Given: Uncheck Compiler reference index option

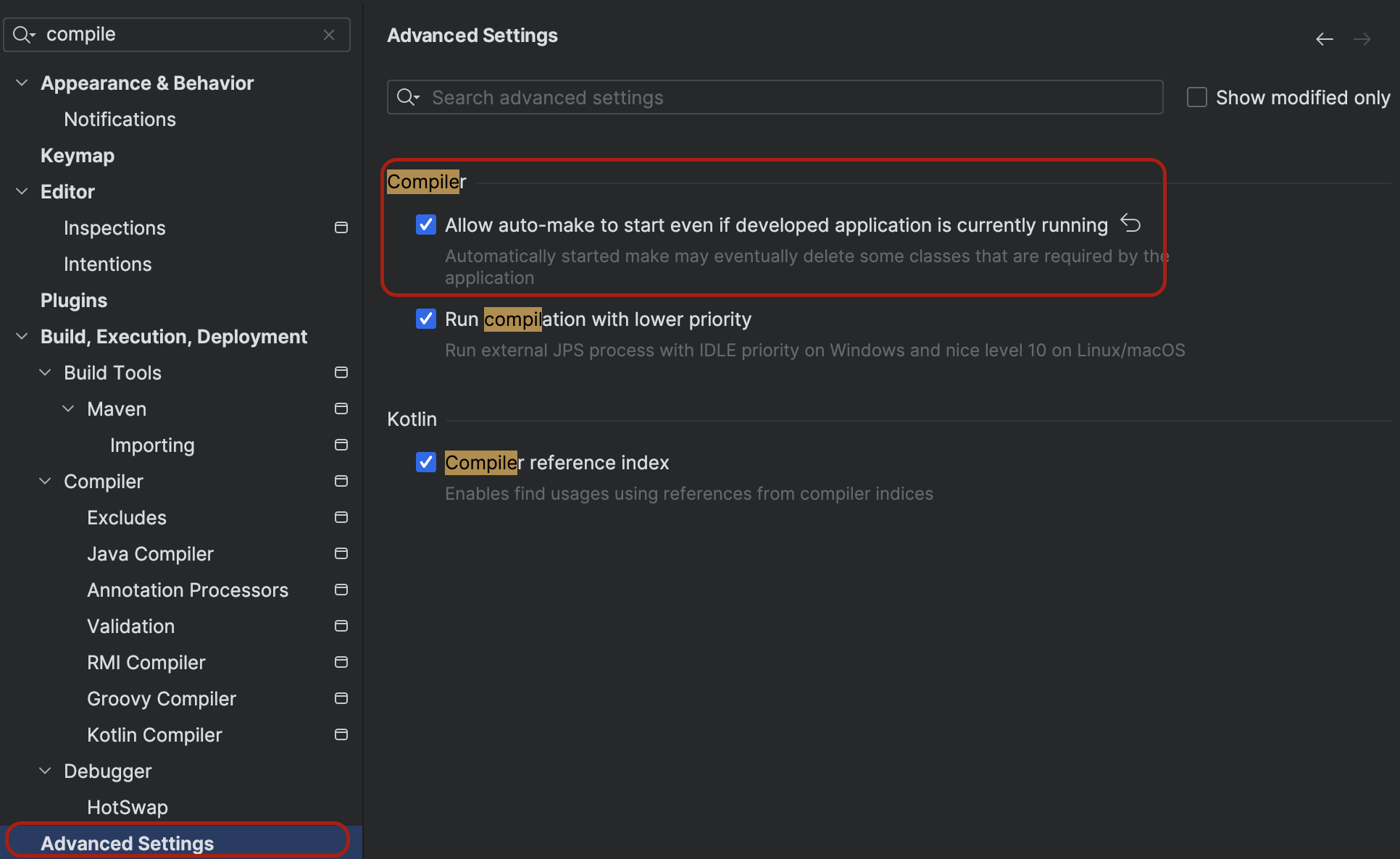Looking at the screenshot, I should pyautogui.click(x=426, y=462).
